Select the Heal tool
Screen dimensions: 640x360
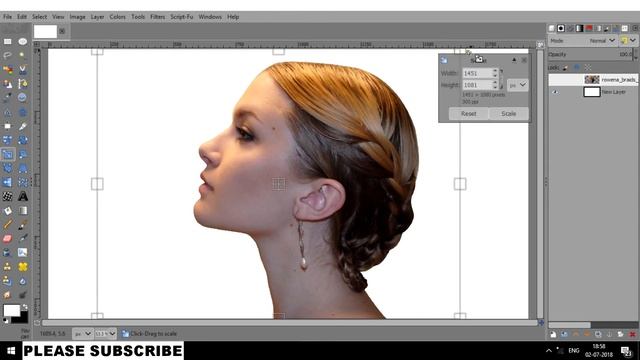(x=23, y=267)
